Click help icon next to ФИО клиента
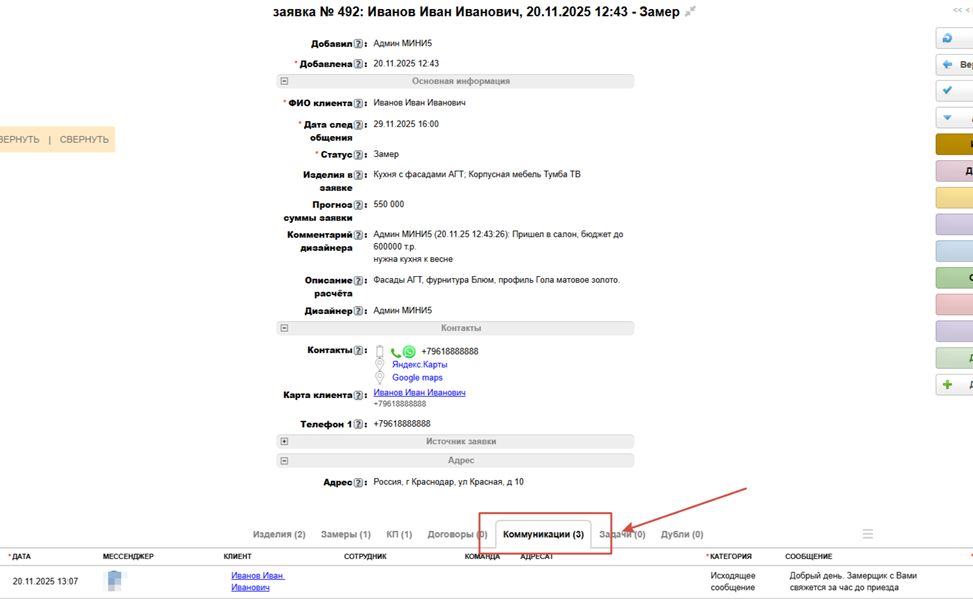973x602 pixels. click(x=358, y=103)
